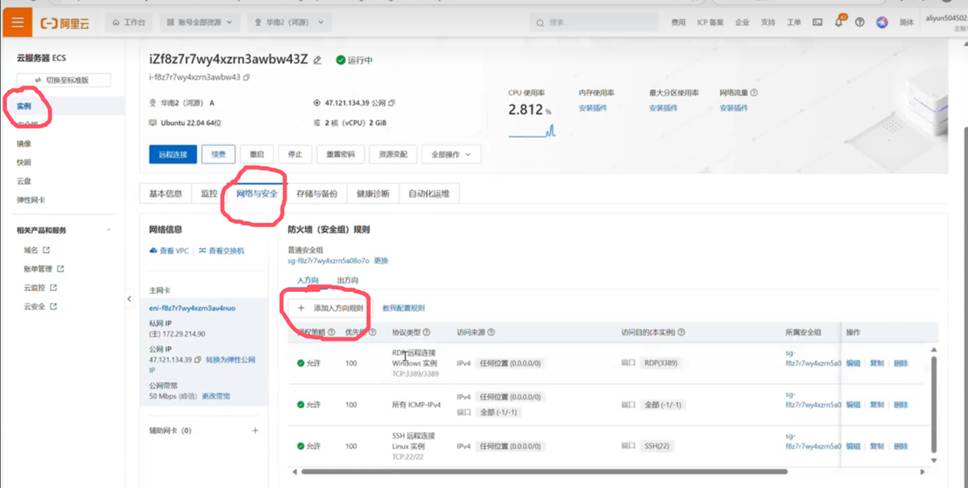The image size is (968, 488).
Task: Click the notification bell icon
Action: 838,22
